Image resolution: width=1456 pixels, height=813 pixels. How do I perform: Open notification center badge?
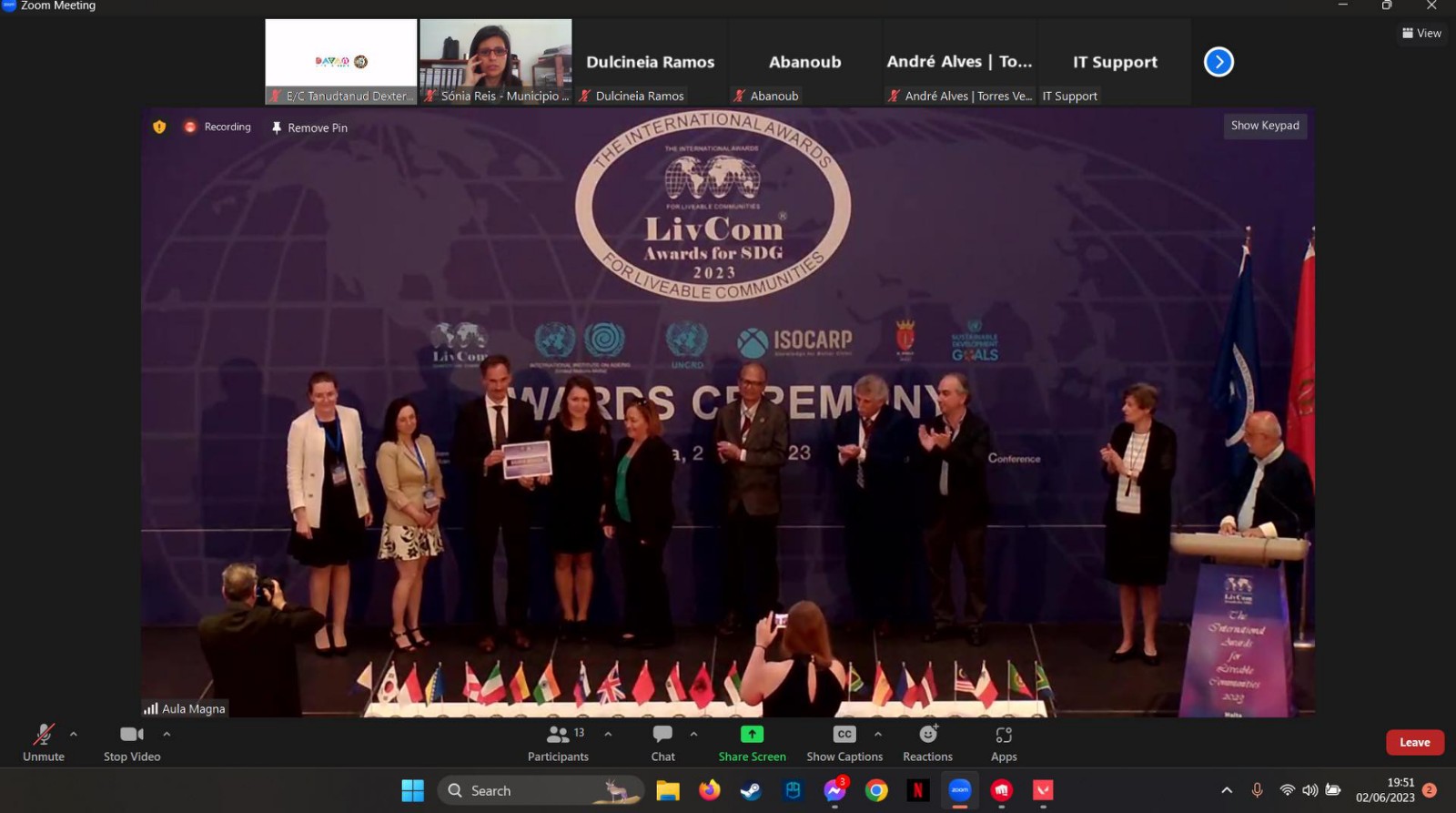[x=1430, y=790]
